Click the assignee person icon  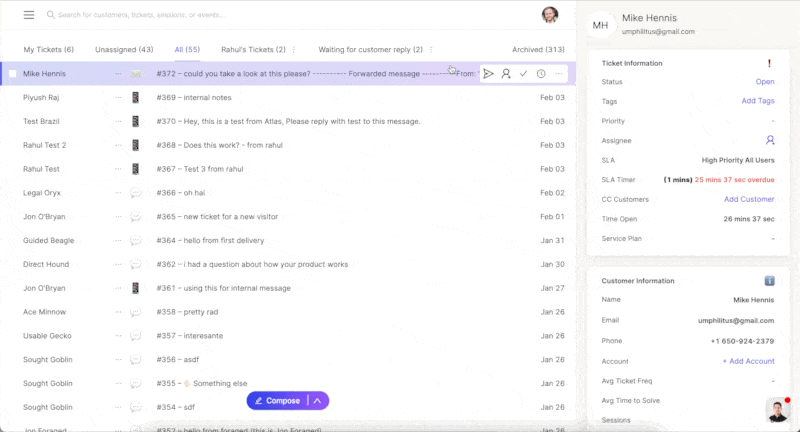pos(770,140)
